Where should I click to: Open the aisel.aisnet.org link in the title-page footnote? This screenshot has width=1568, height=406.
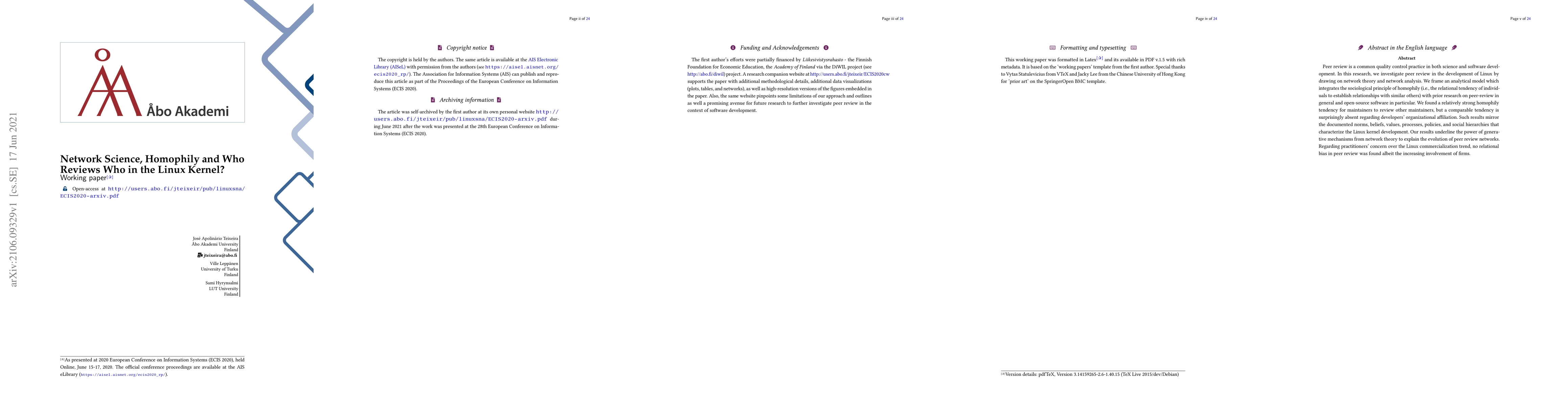123,375
